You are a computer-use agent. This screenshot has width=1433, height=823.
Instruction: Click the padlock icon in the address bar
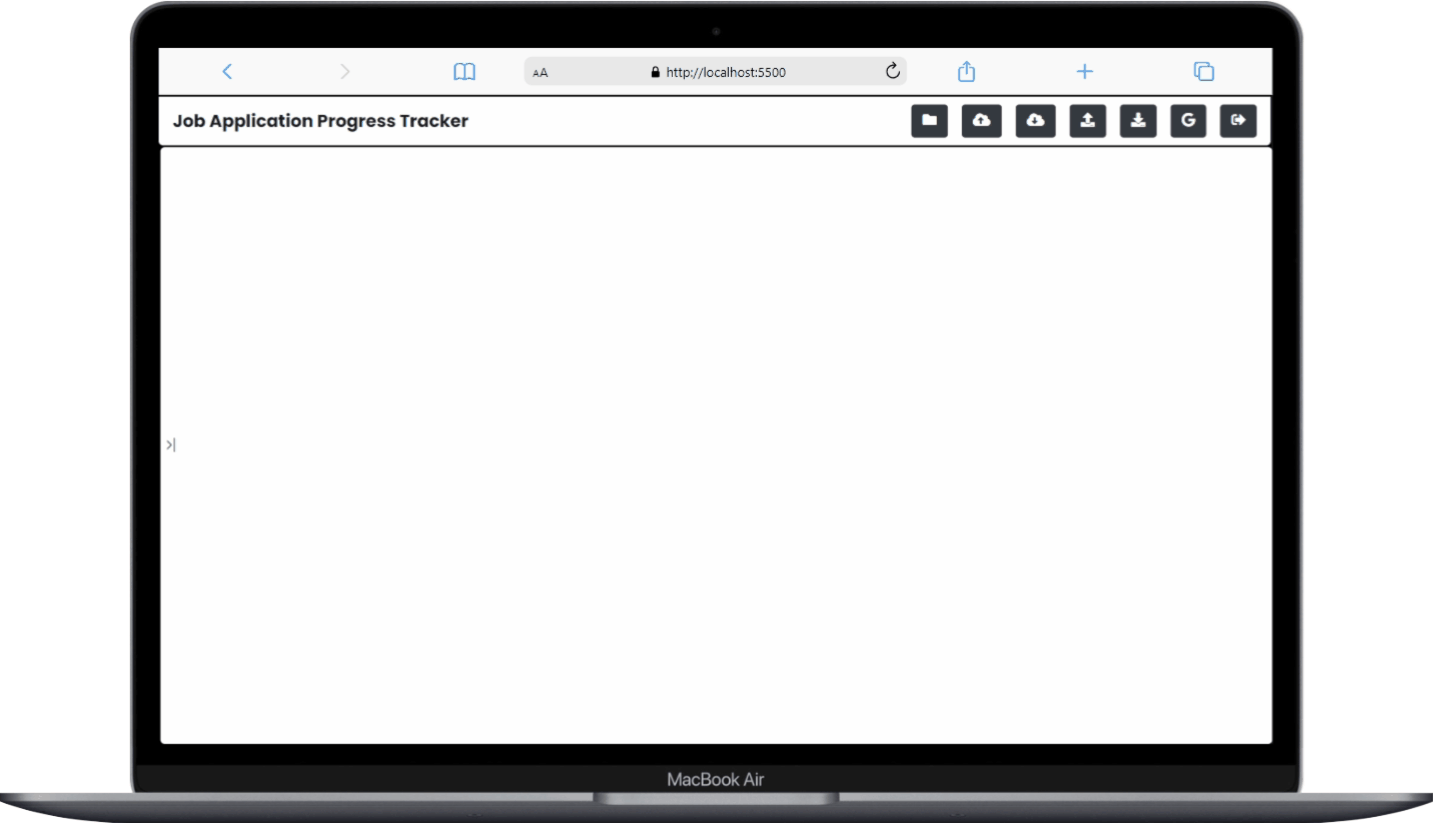tap(656, 72)
